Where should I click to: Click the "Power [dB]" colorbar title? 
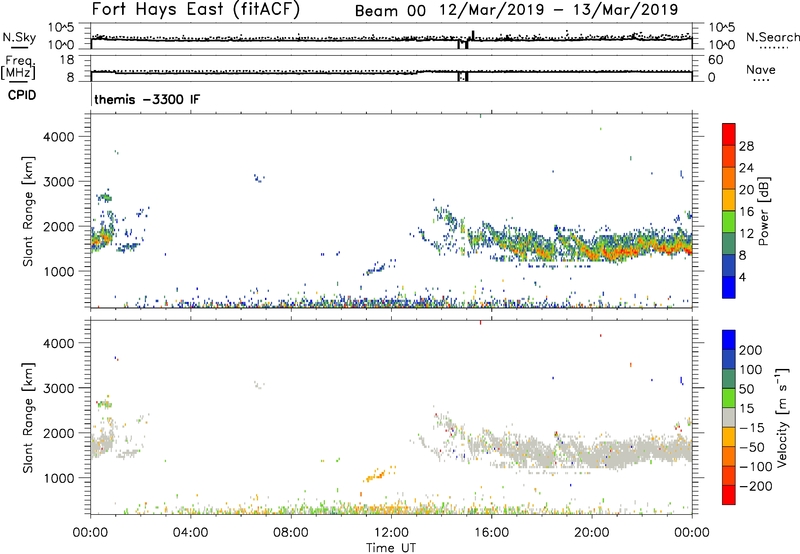tap(764, 212)
